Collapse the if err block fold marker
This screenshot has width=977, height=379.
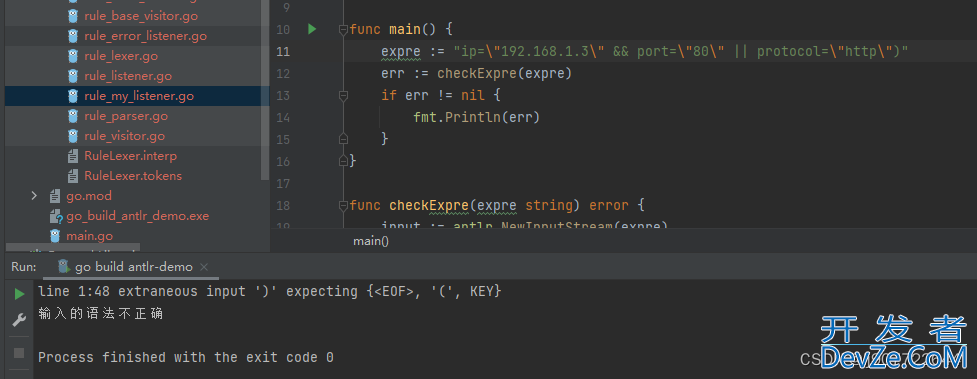coord(343,95)
